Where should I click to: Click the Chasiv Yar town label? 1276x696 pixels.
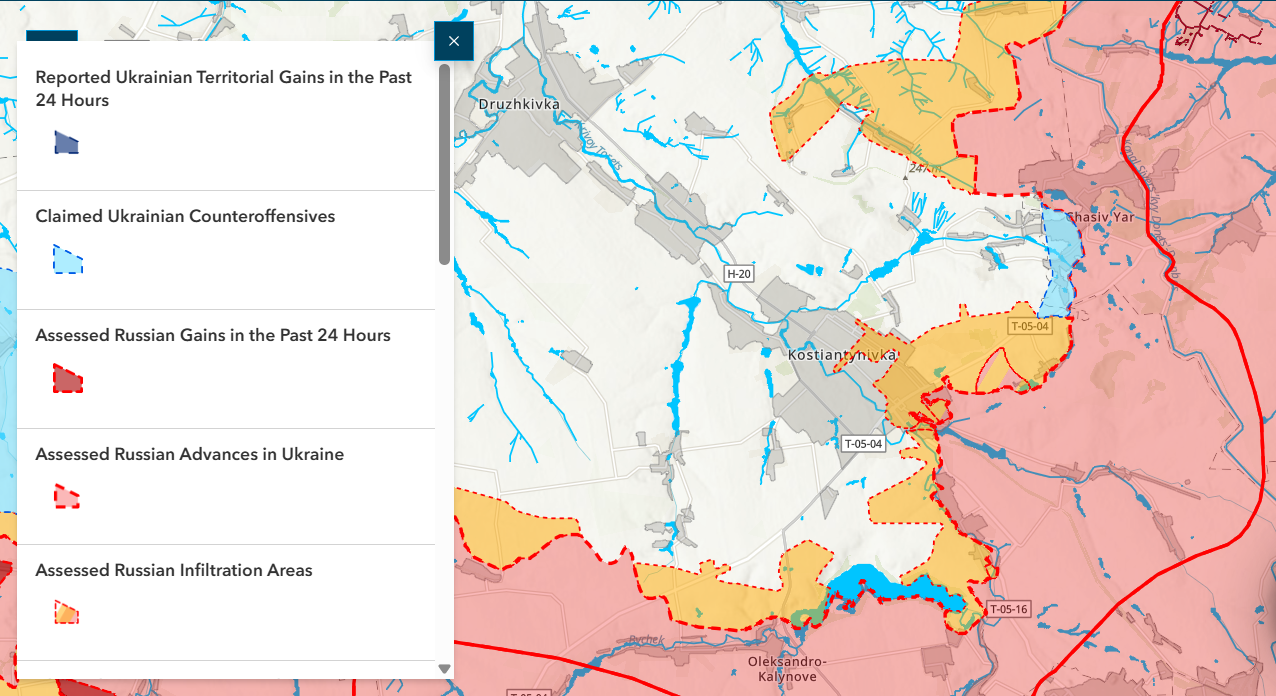(1101, 216)
